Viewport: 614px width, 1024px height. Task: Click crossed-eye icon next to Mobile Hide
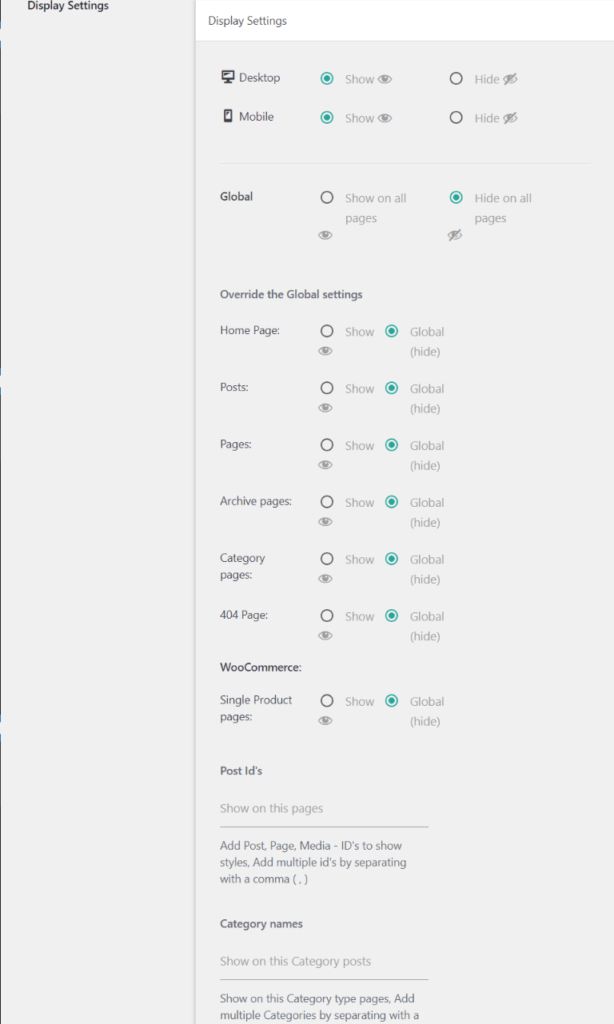click(x=510, y=118)
